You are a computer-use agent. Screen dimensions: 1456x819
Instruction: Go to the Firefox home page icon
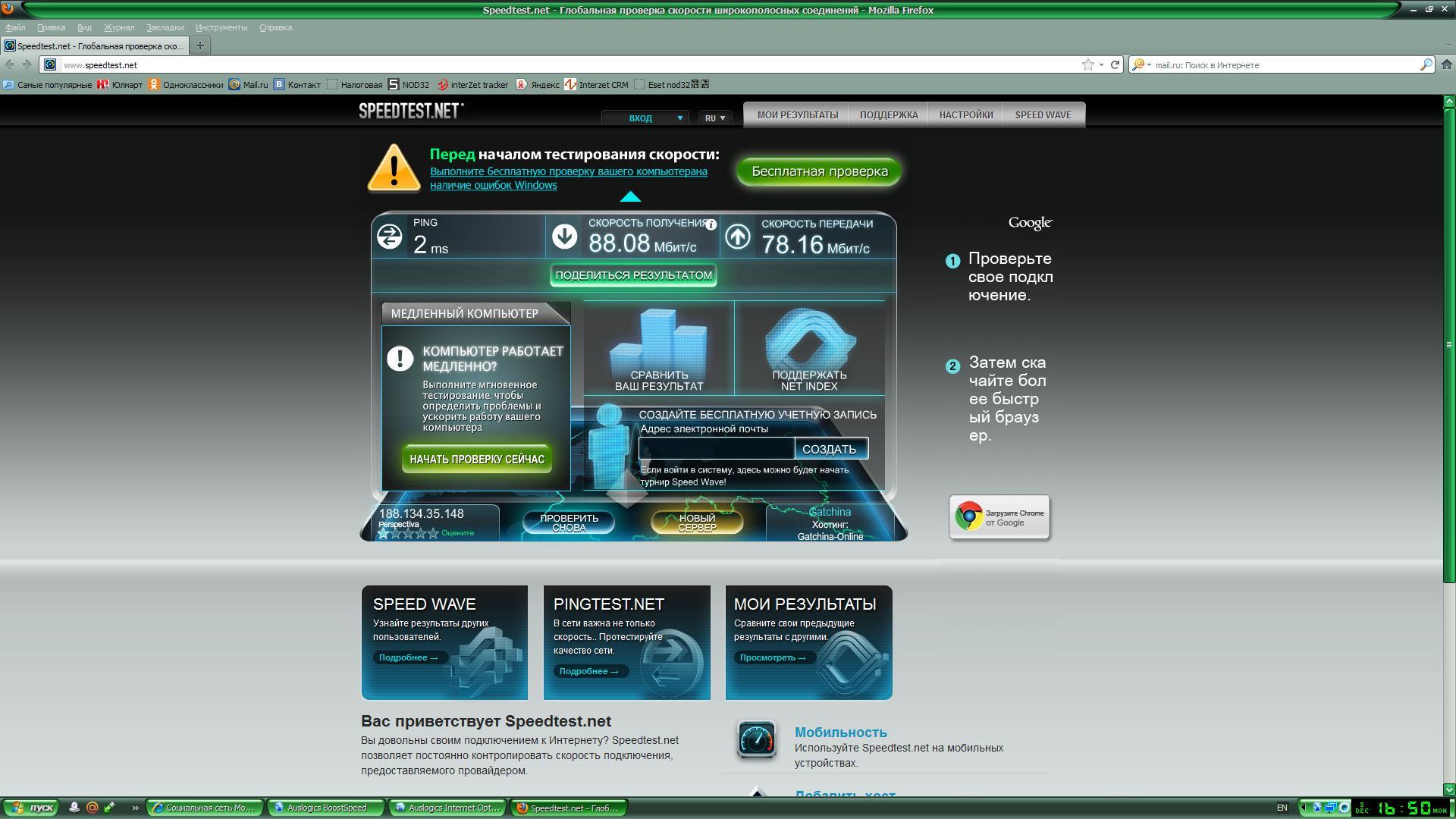(1446, 64)
